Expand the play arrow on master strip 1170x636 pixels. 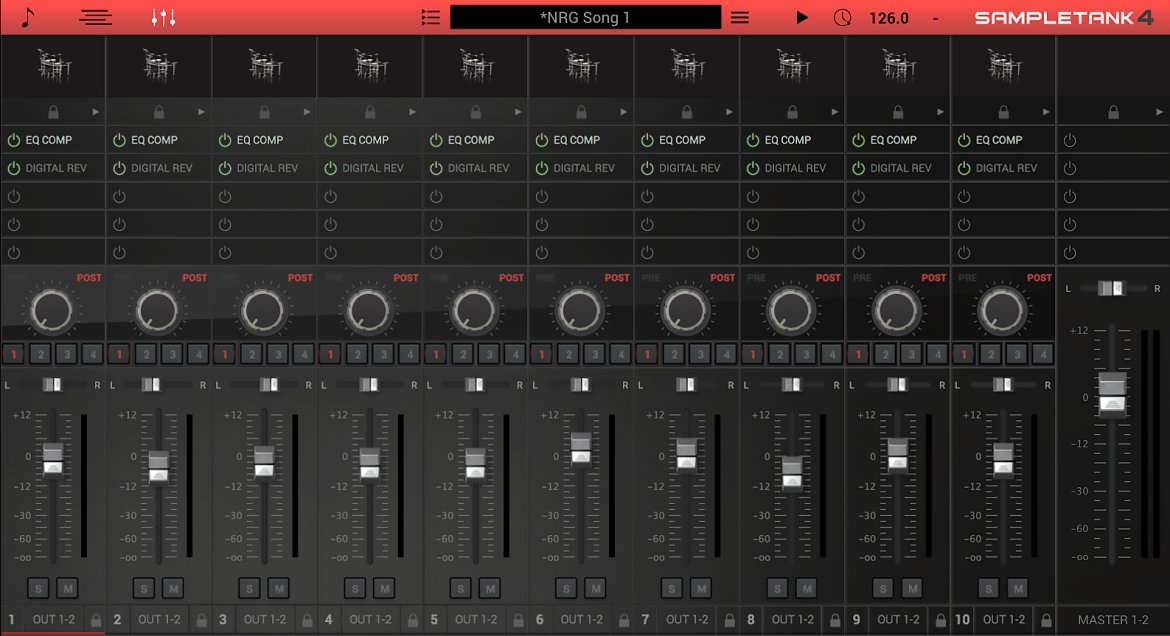point(1160,112)
